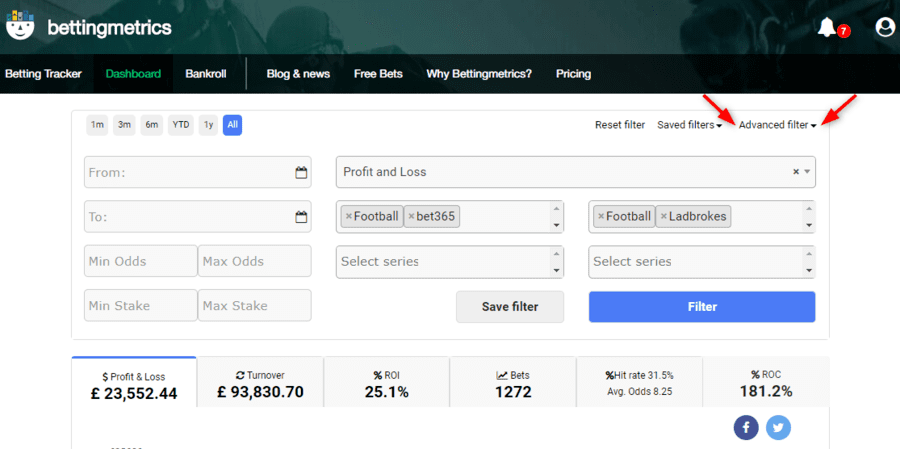900x449 pixels.
Task: Open the From date calendar icon
Action: [301, 172]
